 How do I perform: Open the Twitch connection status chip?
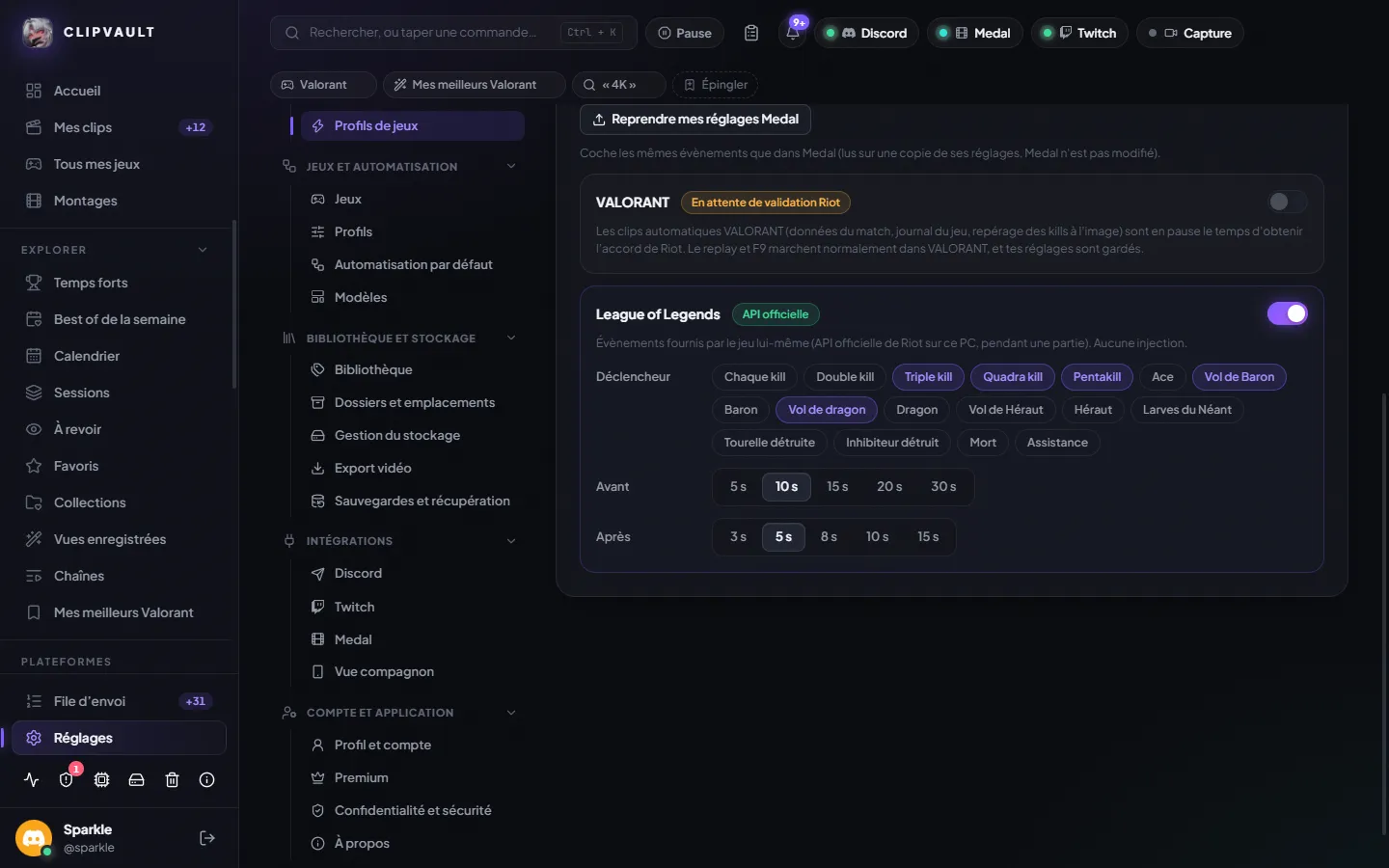[x=1079, y=33]
